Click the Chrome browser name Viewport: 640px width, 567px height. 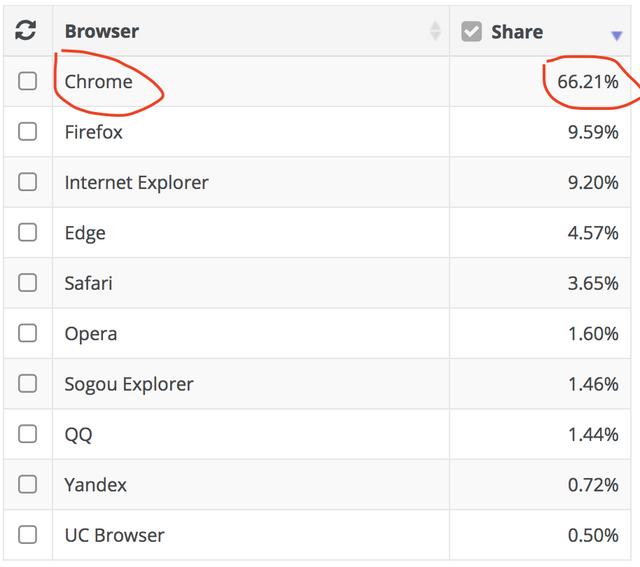[98, 82]
